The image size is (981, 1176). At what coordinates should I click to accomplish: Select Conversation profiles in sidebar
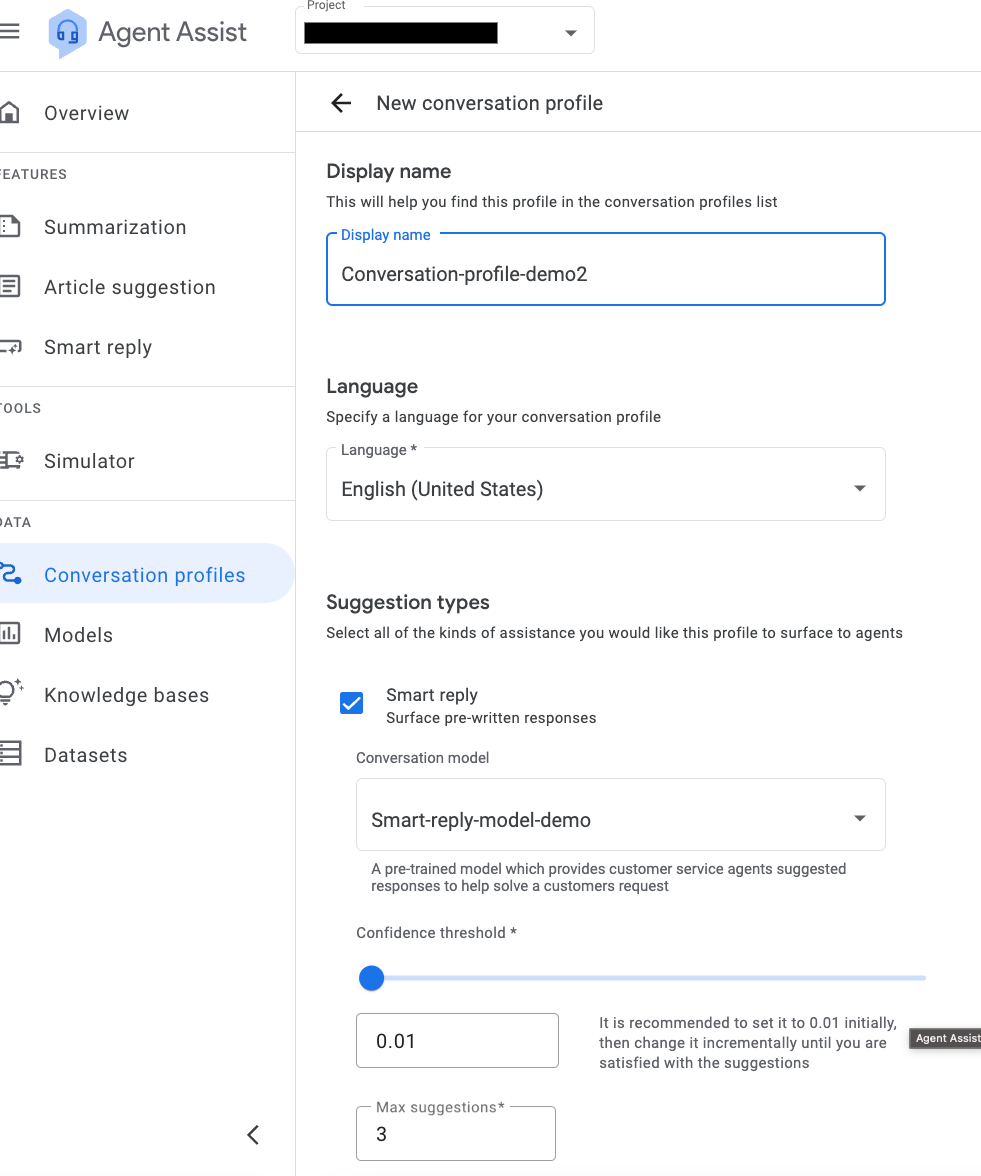[145, 574]
